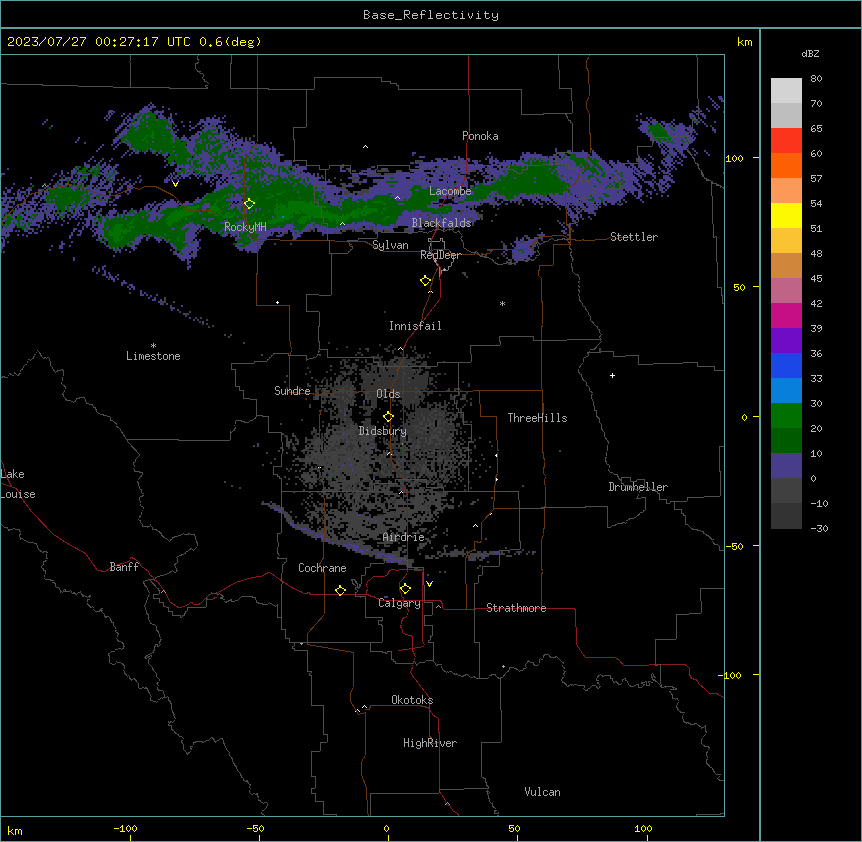The width and height of the screenshot is (862, 842).
Task: Select the red 60–65 dBZ legend swatch
Action: tap(786, 141)
